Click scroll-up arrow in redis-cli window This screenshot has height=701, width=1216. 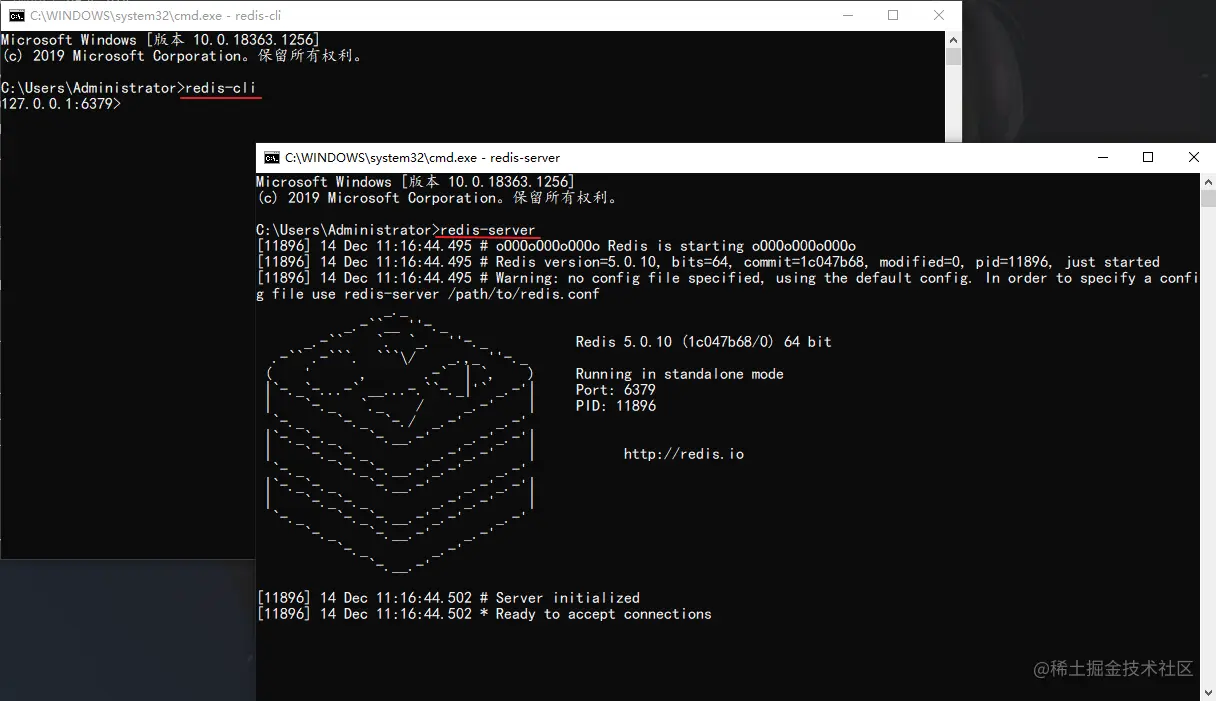click(953, 39)
